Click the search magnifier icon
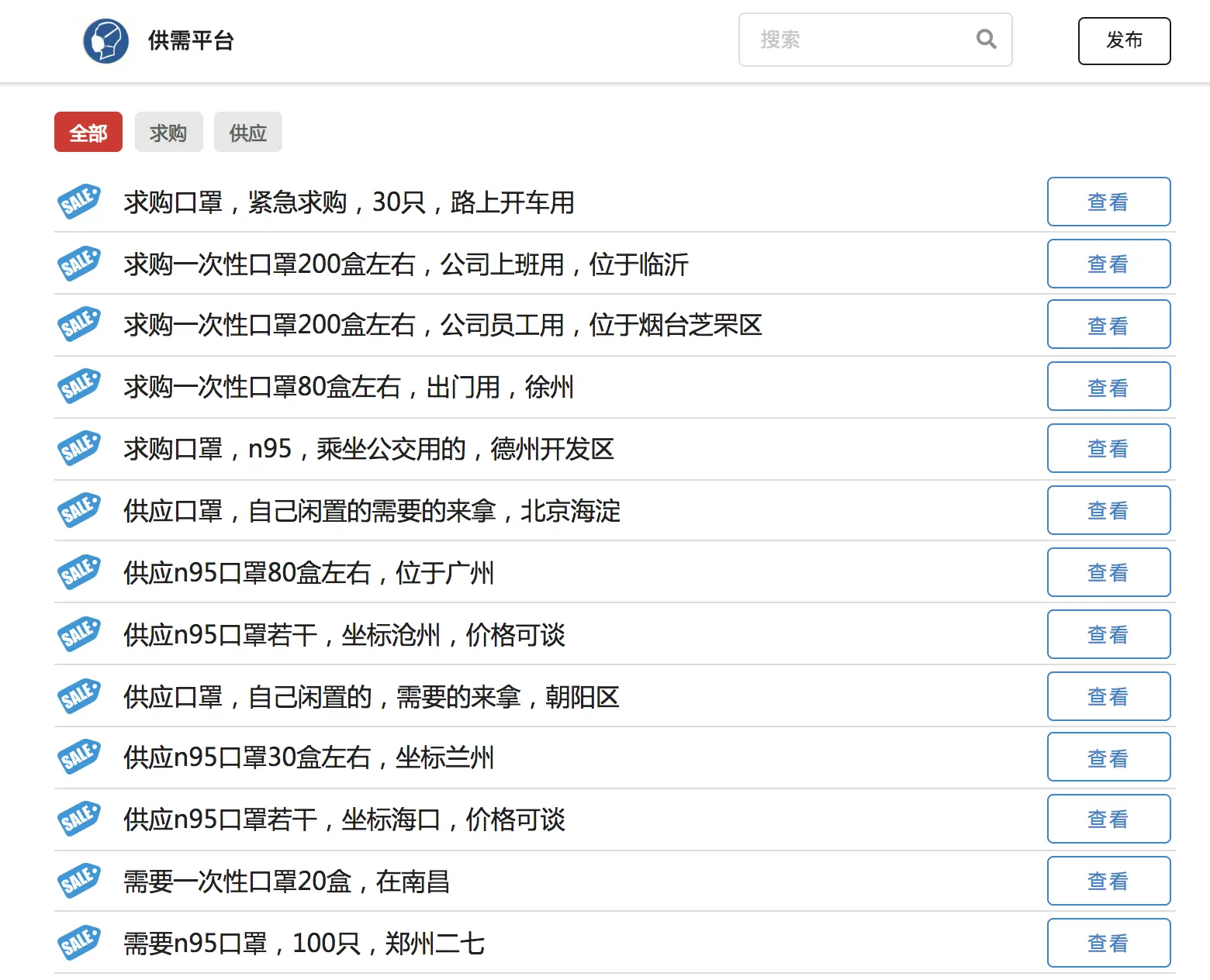The width and height of the screenshot is (1210, 980). click(986, 39)
